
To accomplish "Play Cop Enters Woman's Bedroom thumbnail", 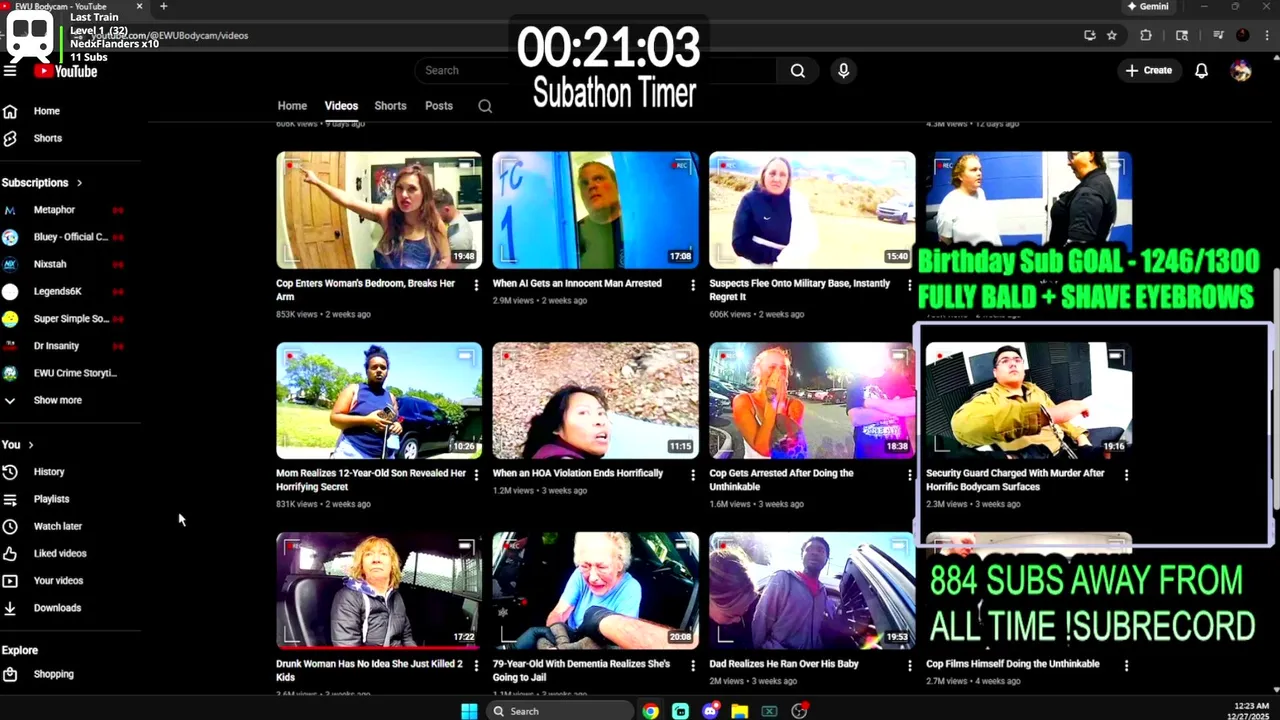I will click(379, 210).
